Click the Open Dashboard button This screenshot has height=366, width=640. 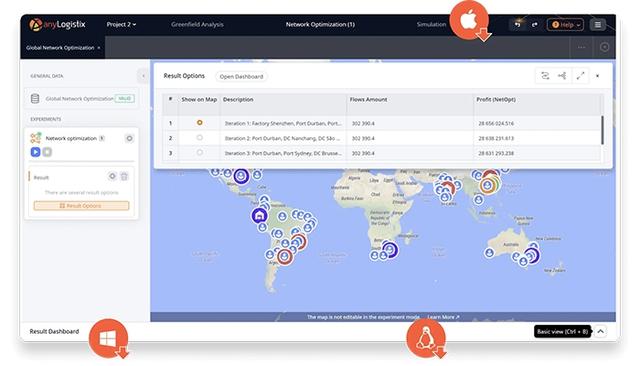pos(241,76)
